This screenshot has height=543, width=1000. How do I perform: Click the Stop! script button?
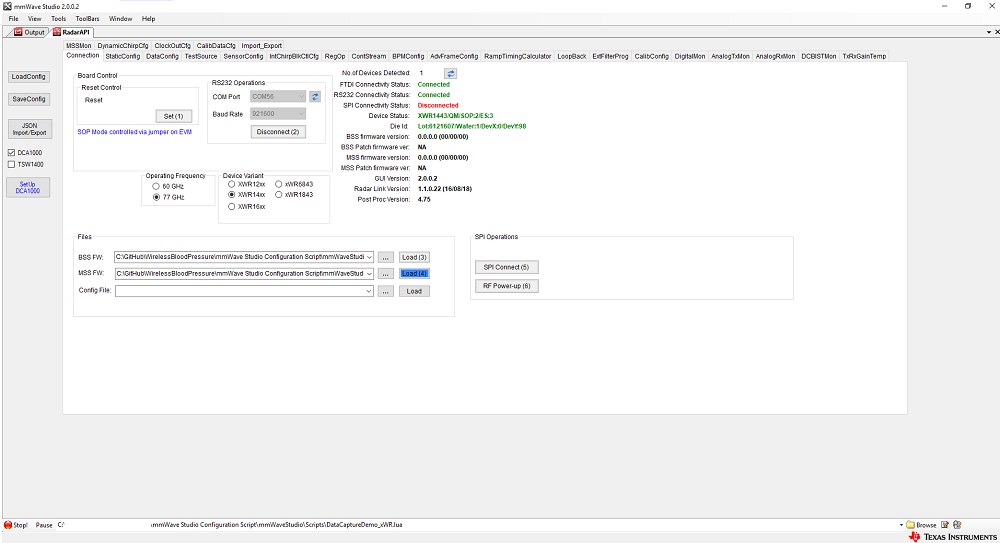[16, 525]
